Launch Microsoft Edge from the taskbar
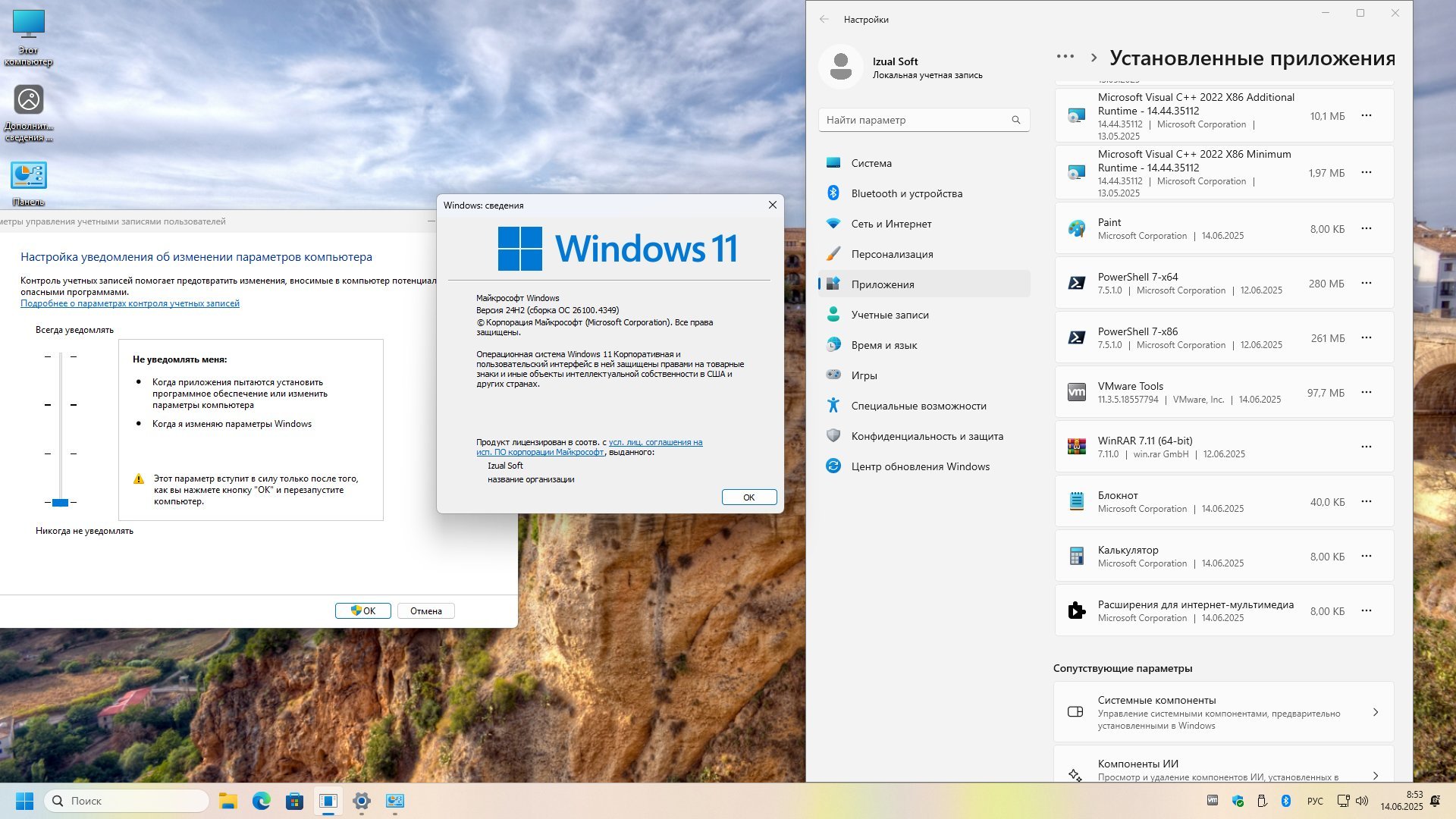The image size is (1456, 819). click(261, 801)
